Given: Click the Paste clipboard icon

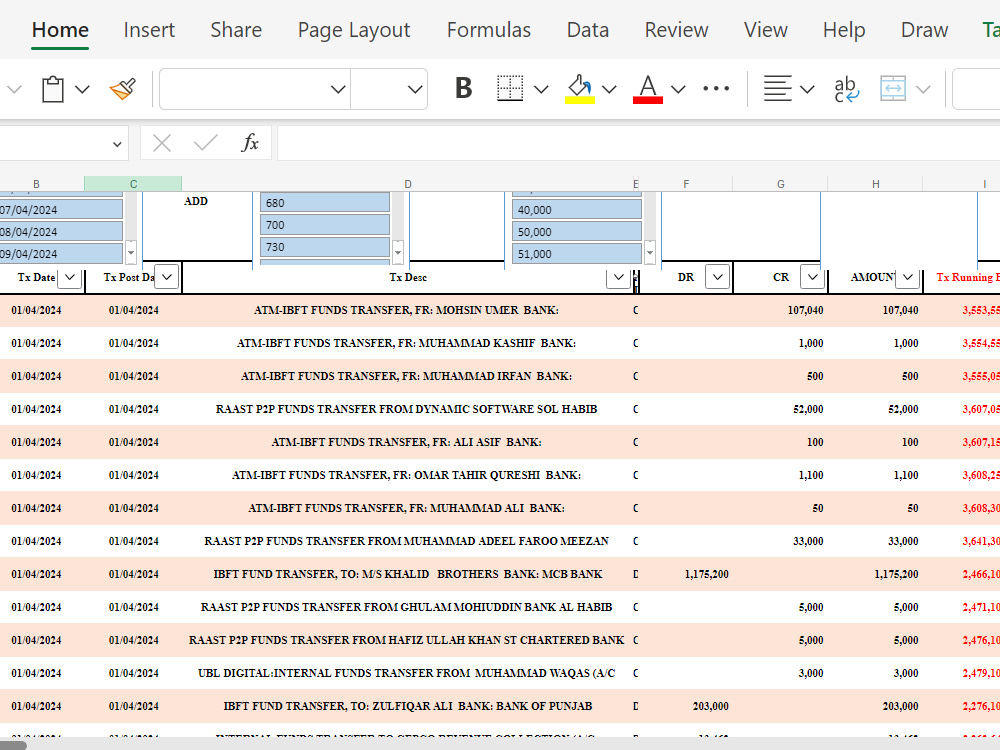Looking at the screenshot, I should pos(53,89).
